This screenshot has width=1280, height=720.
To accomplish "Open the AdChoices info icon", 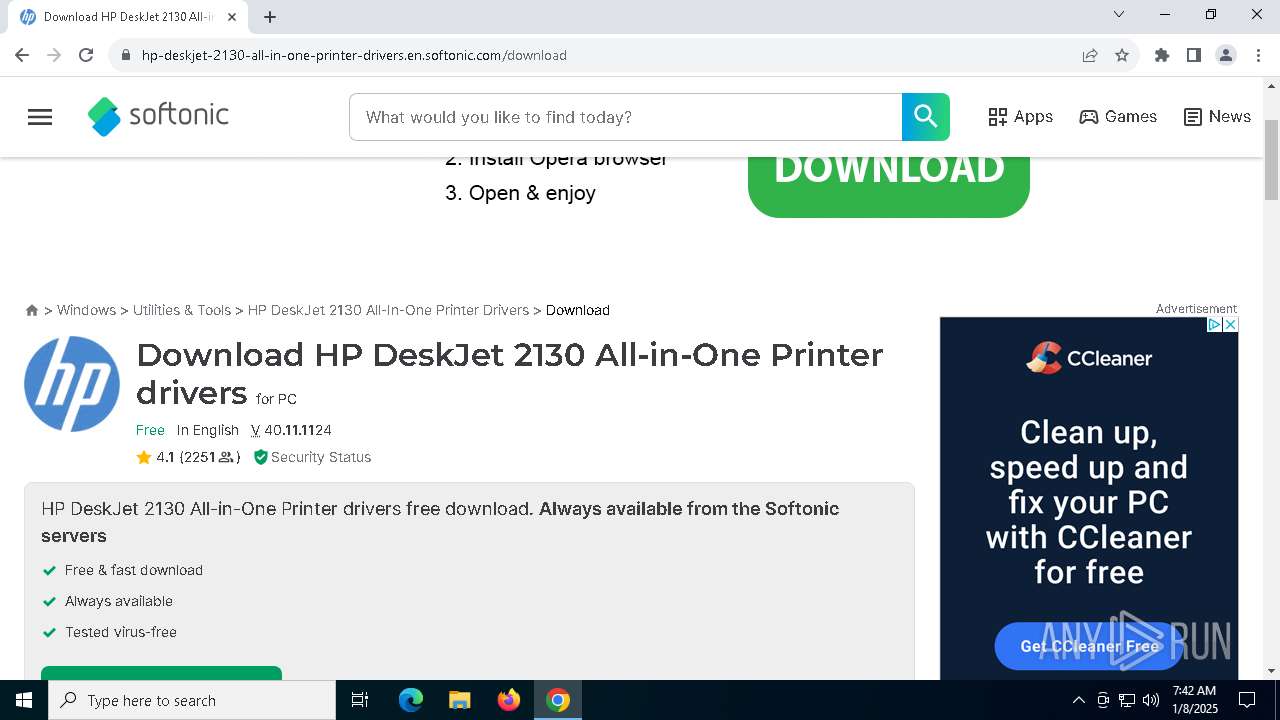I will click(1214, 325).
